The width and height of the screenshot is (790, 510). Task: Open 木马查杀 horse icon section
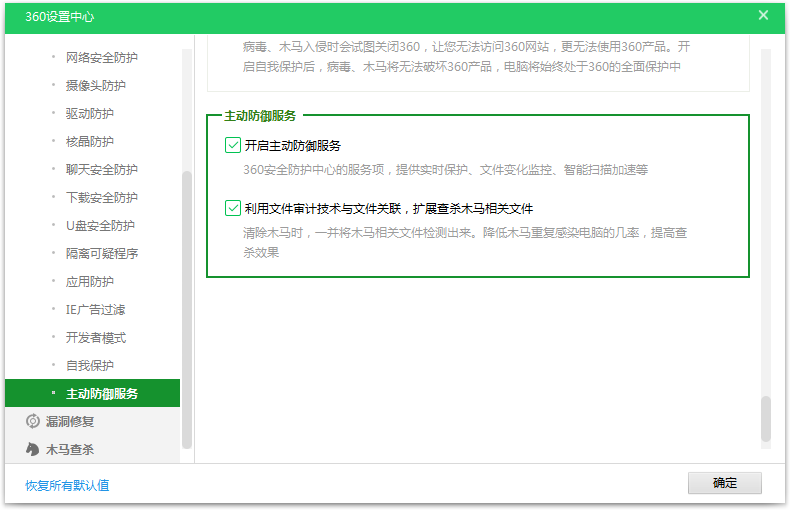pos(33,449)
